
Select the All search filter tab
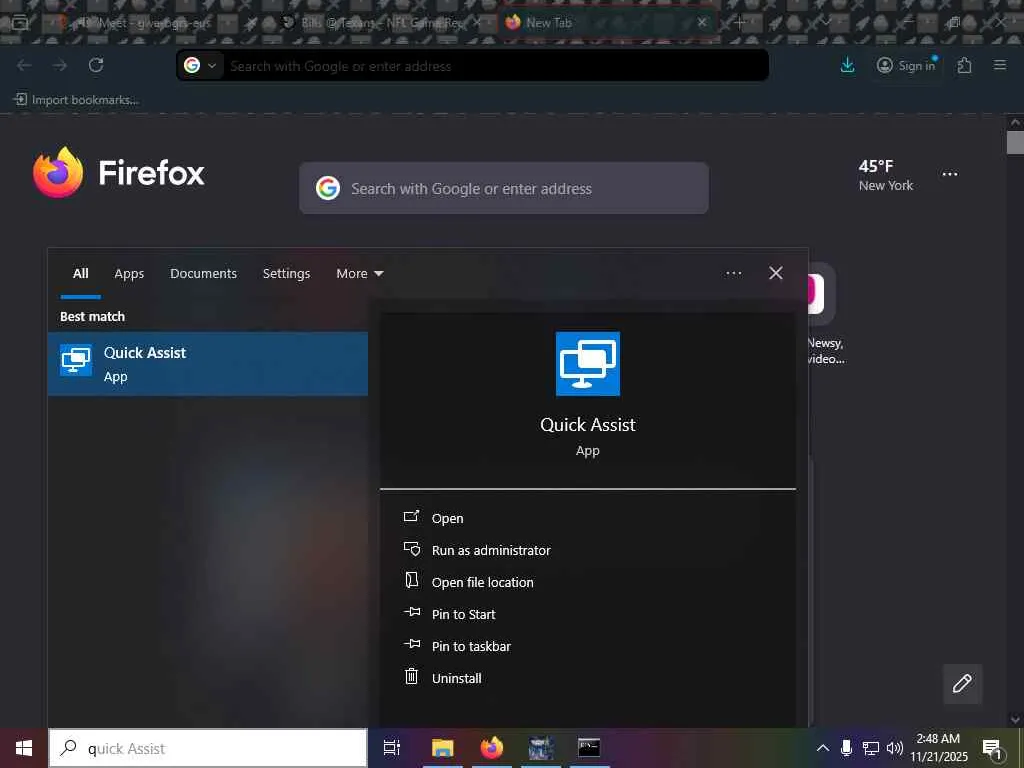tap(80, 274)
